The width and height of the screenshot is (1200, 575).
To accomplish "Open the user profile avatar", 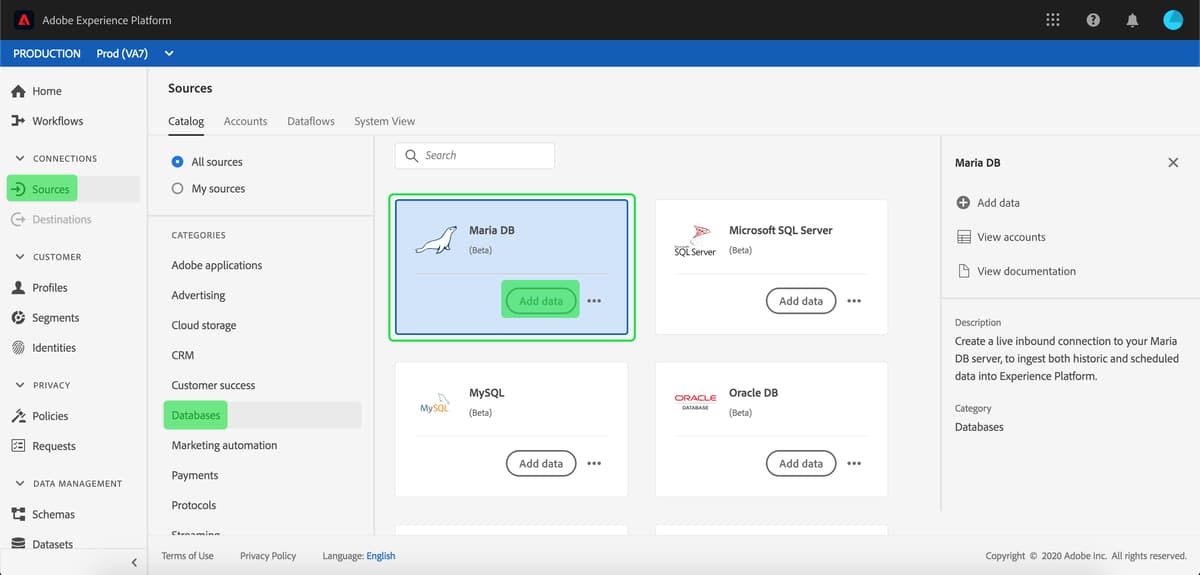I will pyautogui.click(x=1174, y=20).
